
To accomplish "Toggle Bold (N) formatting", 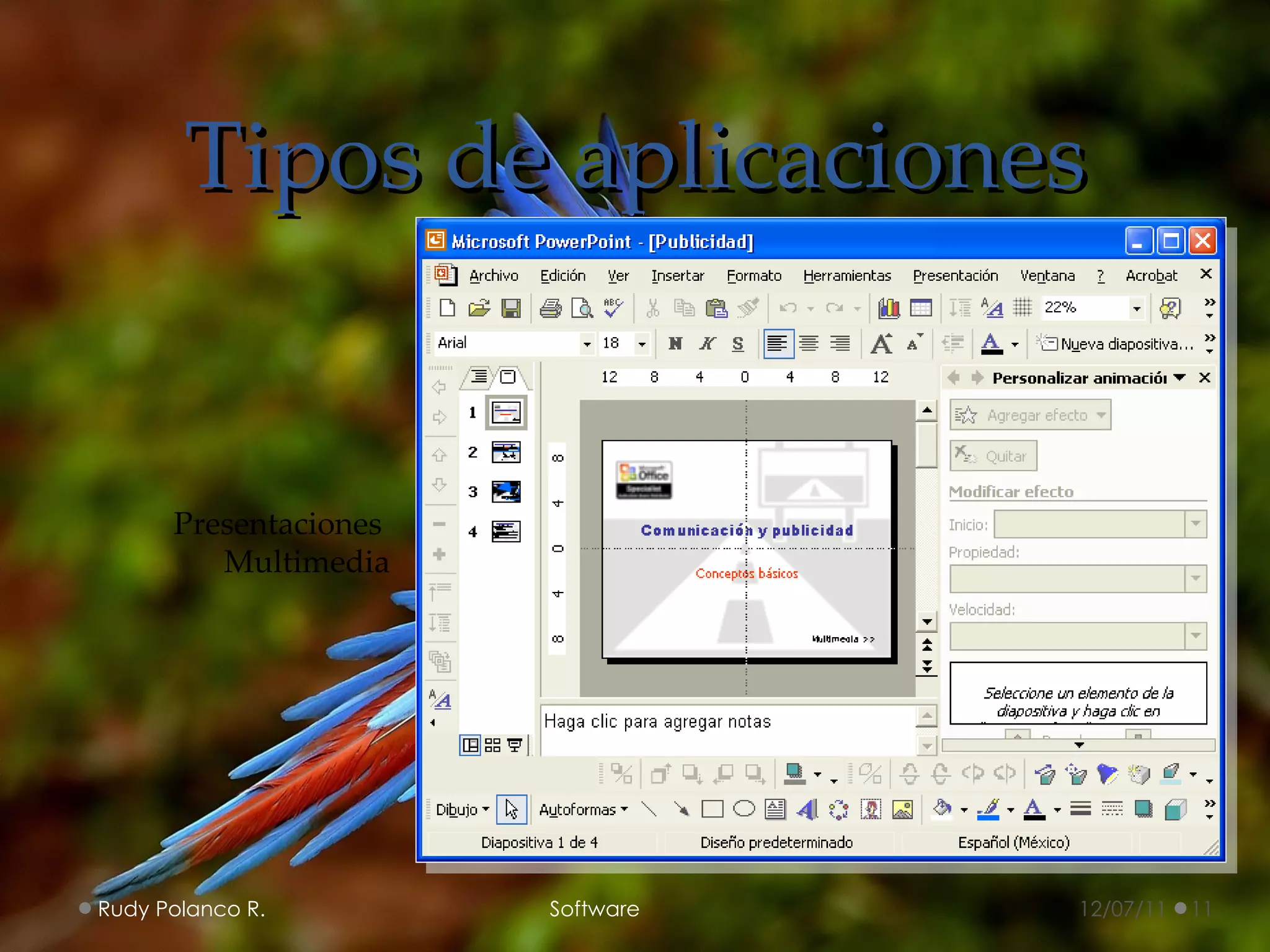I will 675,343.
